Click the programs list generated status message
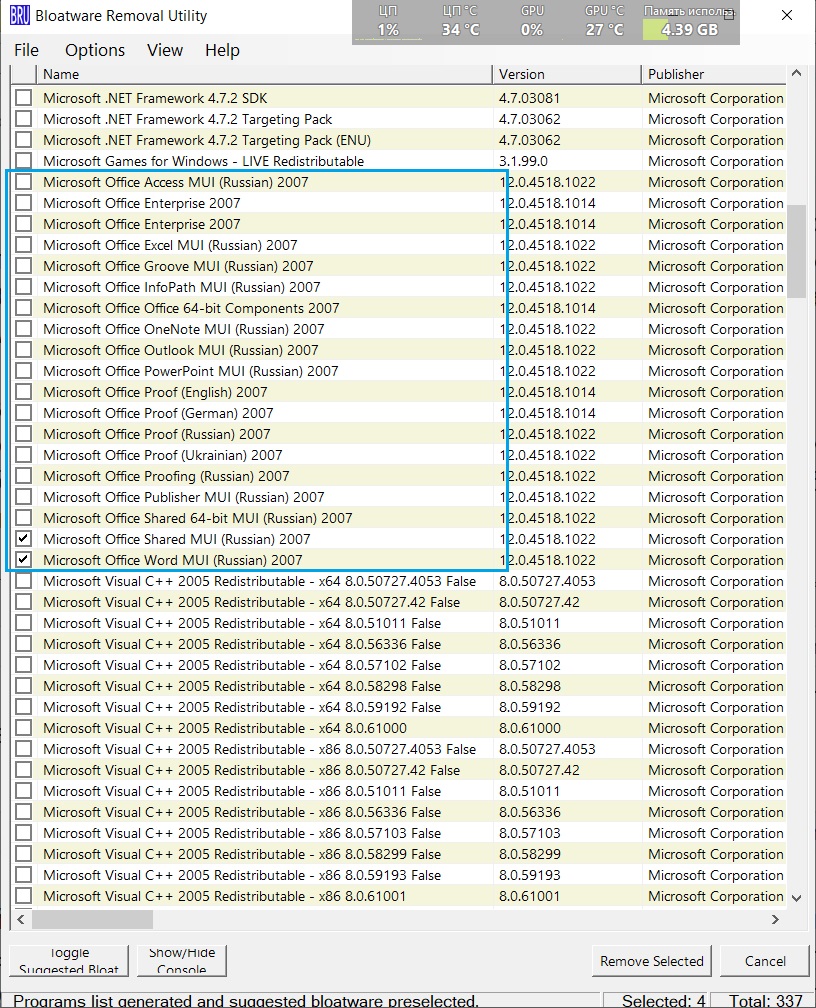Screen dimensions: 816x1008 click(x=246, y=1000)
